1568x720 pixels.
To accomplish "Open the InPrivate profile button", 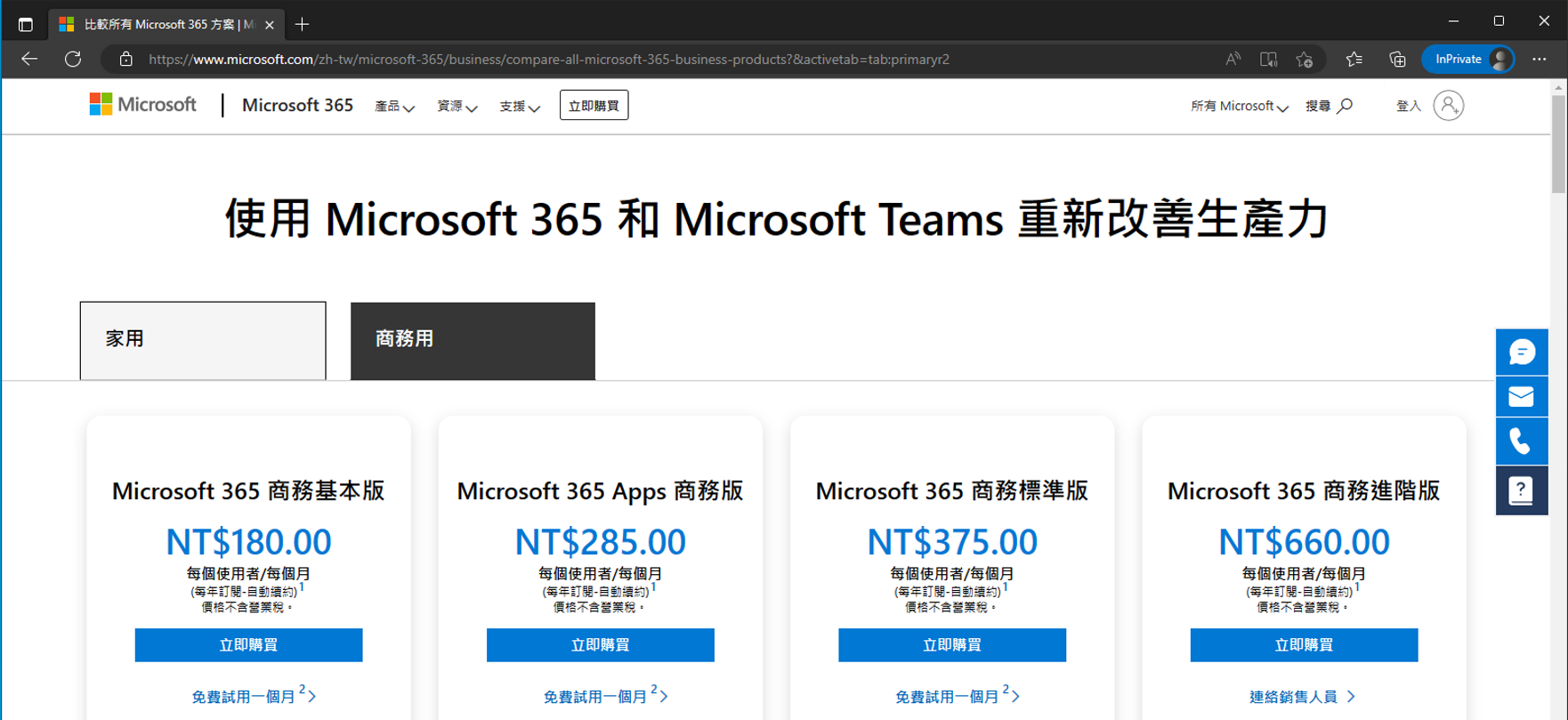I will (x=1468, y=59).
